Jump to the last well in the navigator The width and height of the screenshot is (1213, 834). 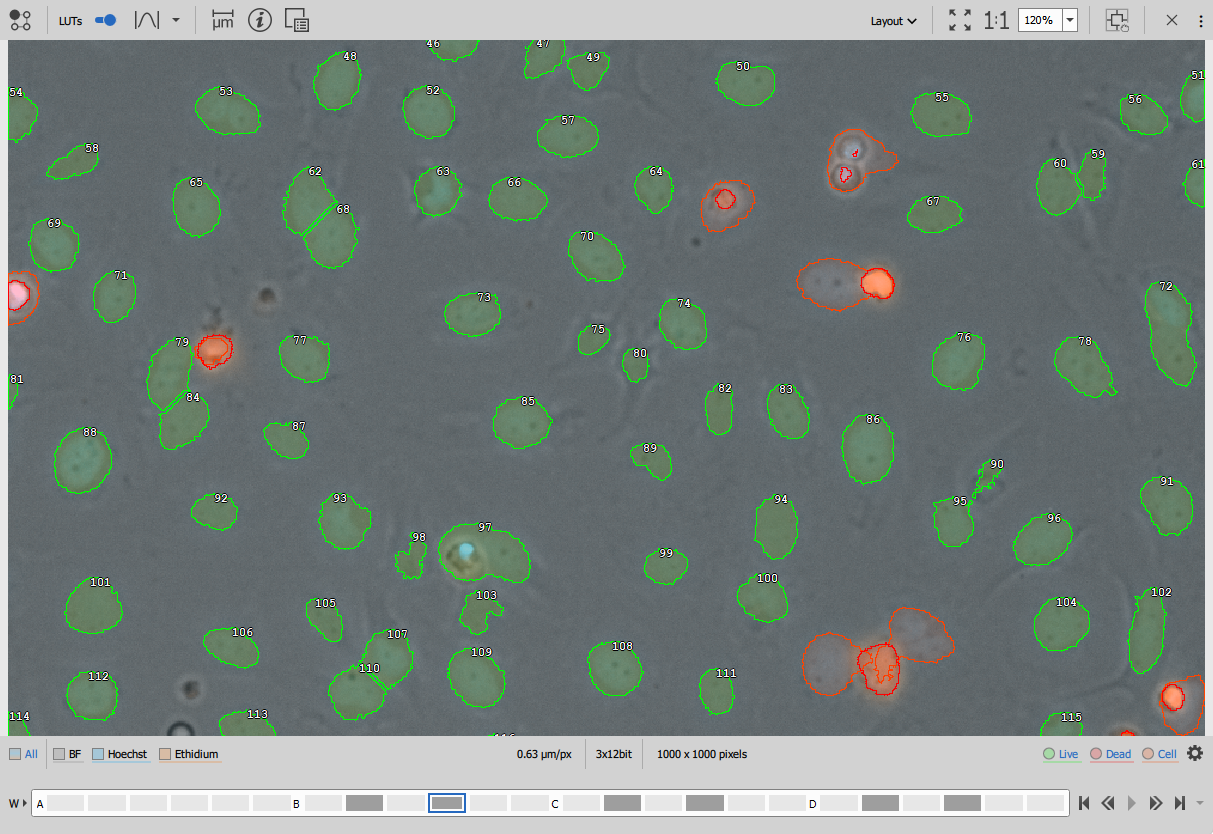point(1180,803)
